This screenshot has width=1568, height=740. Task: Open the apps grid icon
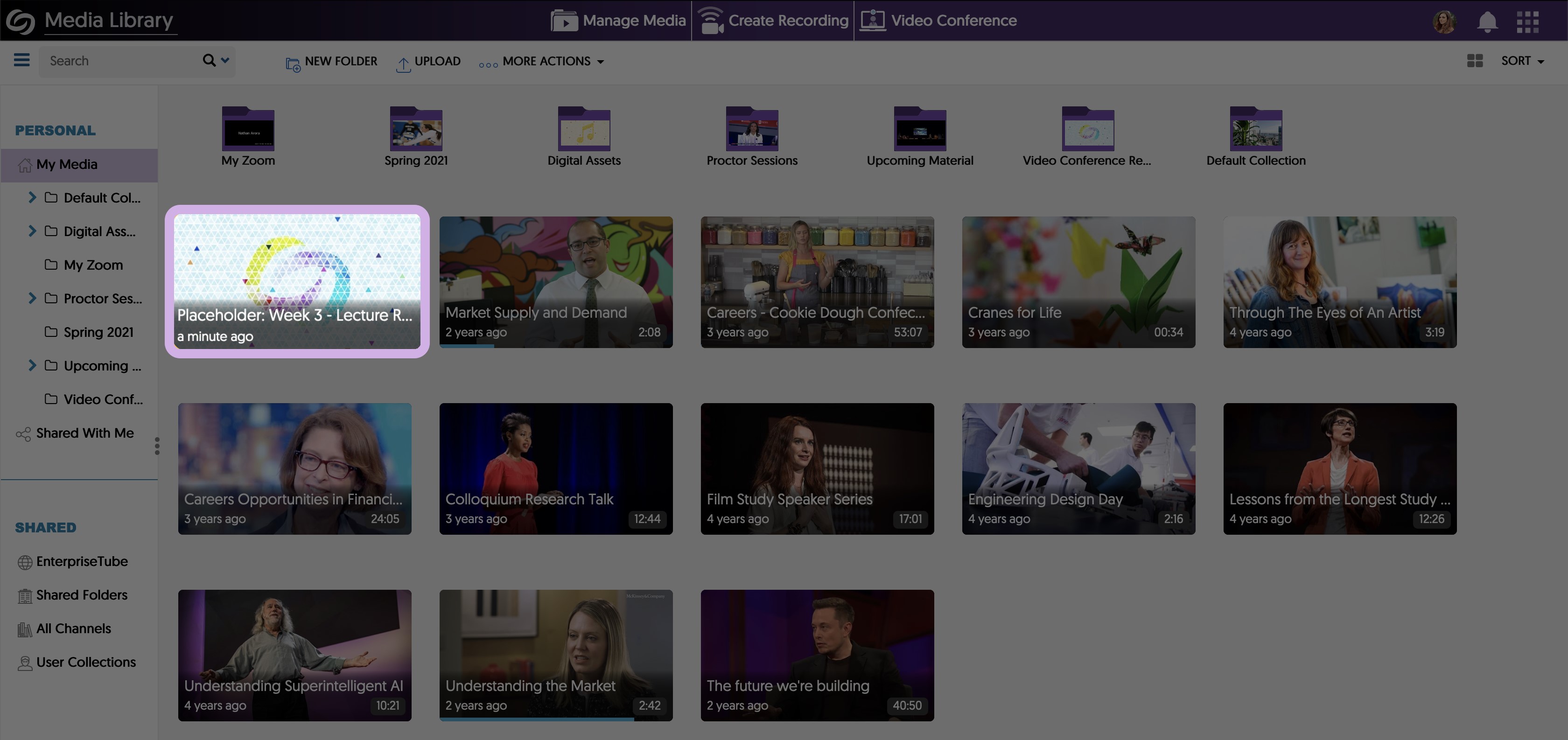click(1527, 21)
